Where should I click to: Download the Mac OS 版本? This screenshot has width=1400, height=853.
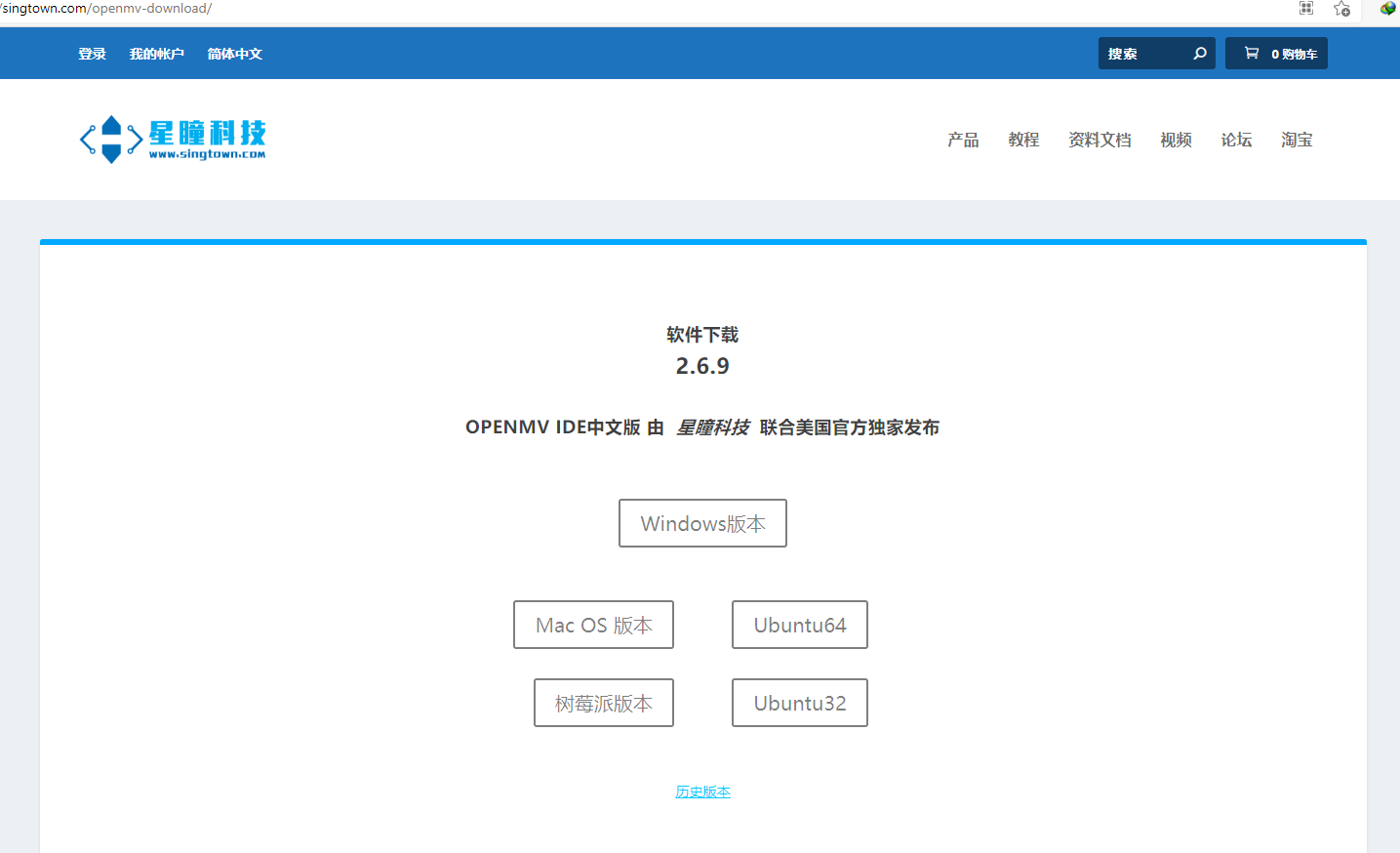[593, 625]
